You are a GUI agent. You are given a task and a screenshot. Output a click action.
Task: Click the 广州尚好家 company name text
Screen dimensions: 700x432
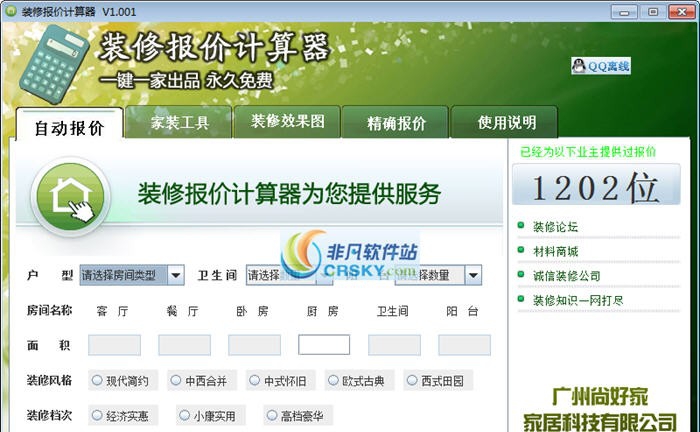click(x=600, y=396)
